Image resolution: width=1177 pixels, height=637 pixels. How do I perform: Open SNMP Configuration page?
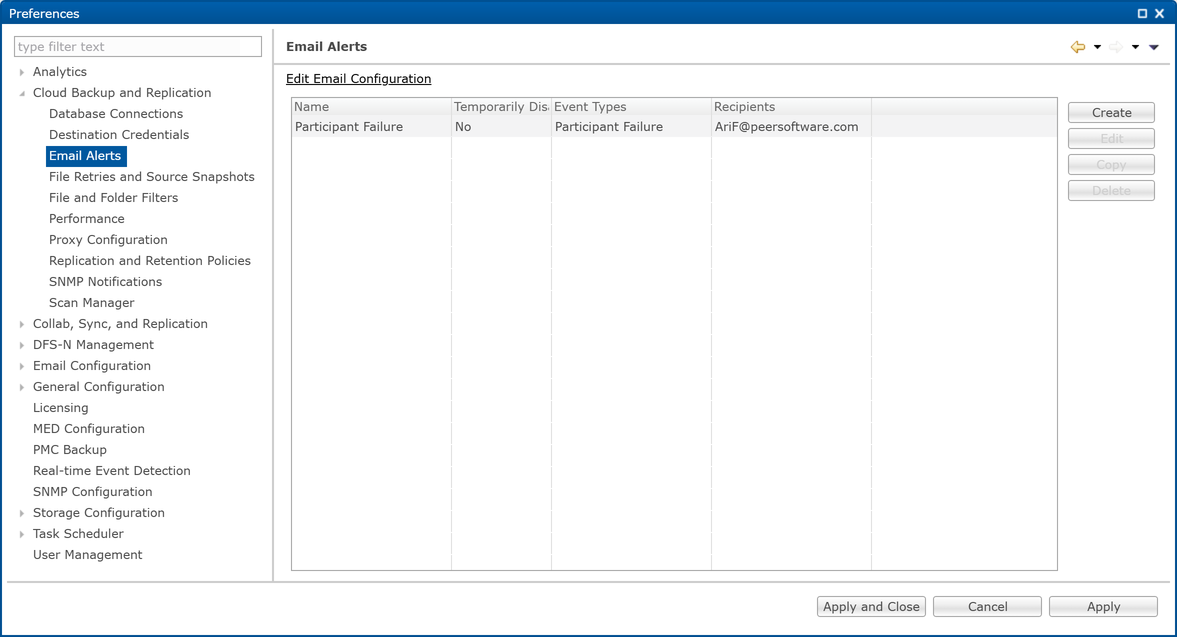pyautogui.click(x=92, y=492)
